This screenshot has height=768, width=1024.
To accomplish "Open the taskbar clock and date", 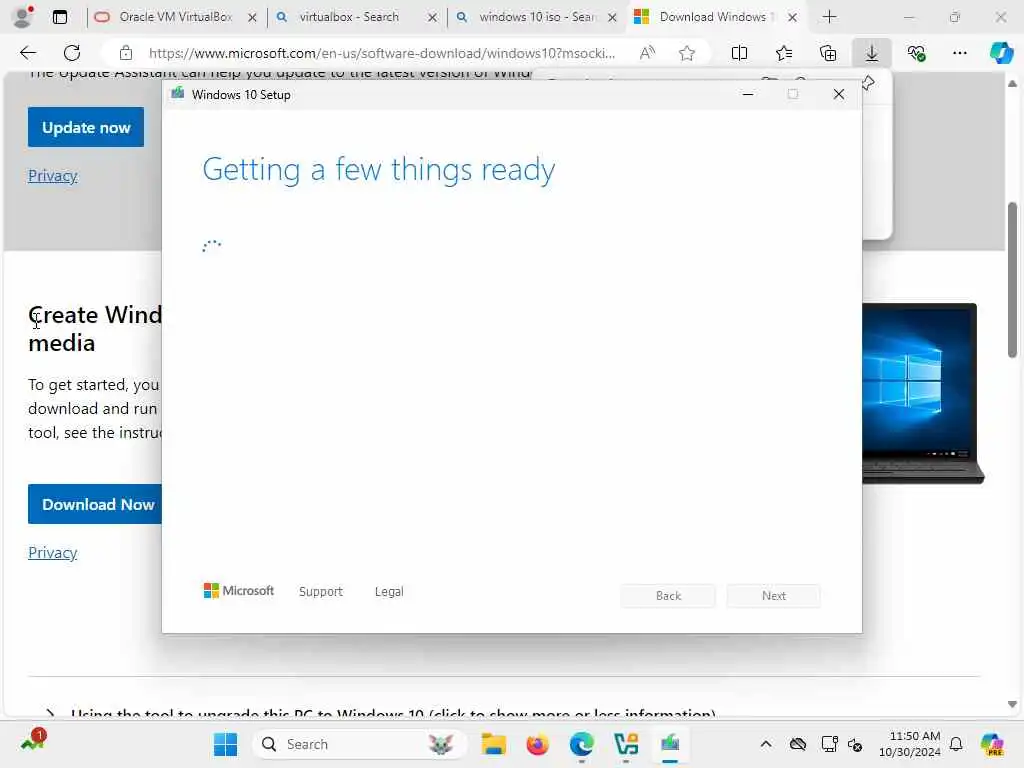I will tap(909, 744).
